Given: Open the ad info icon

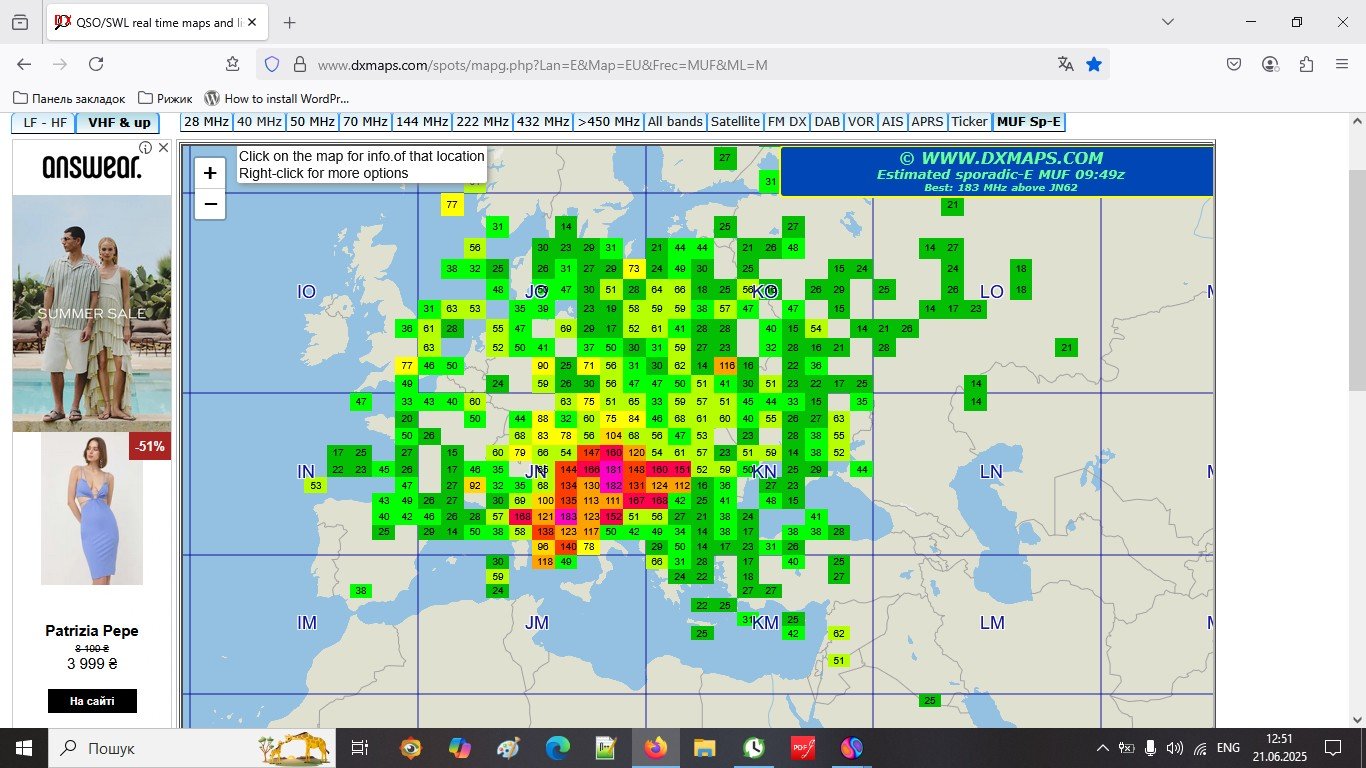Looking at the screenshot, I should pyautogui.click(x=146, y=148).
